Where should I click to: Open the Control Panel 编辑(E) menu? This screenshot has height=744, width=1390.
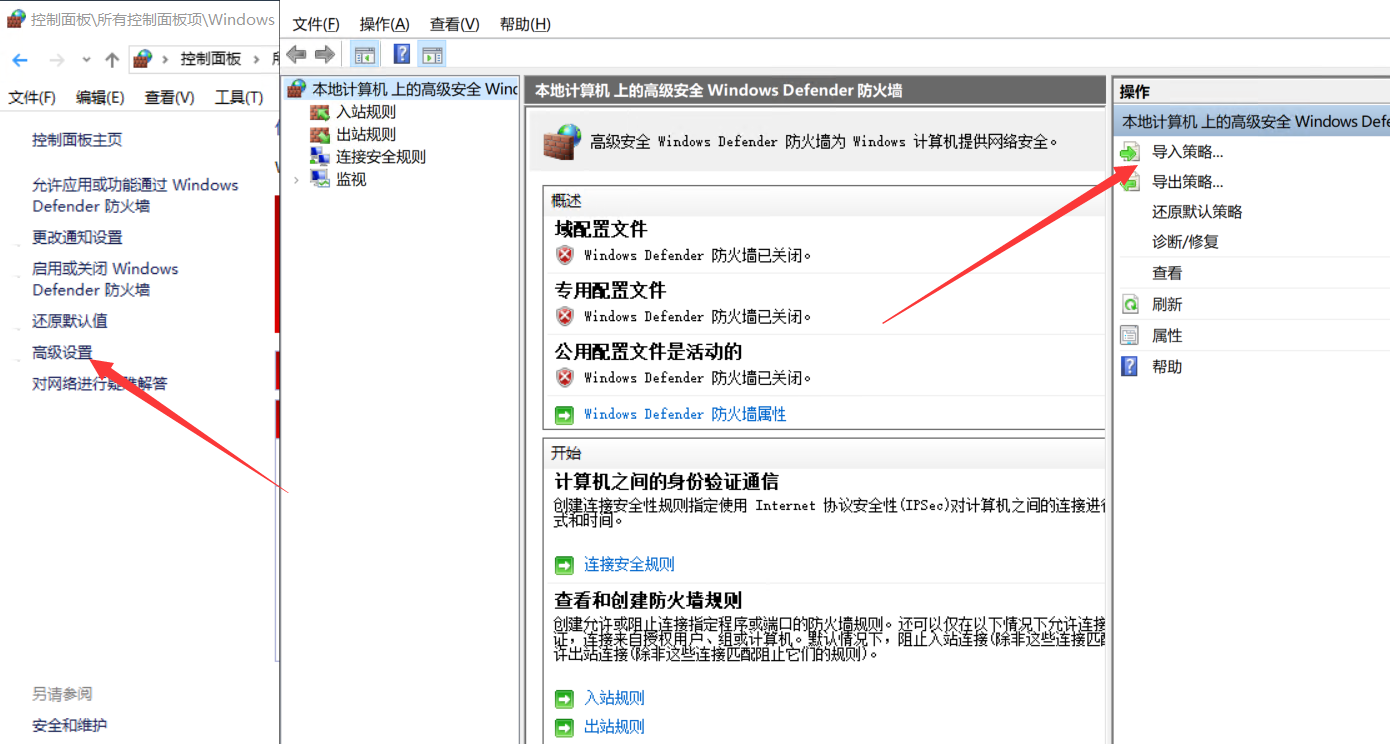pos(100,97)
